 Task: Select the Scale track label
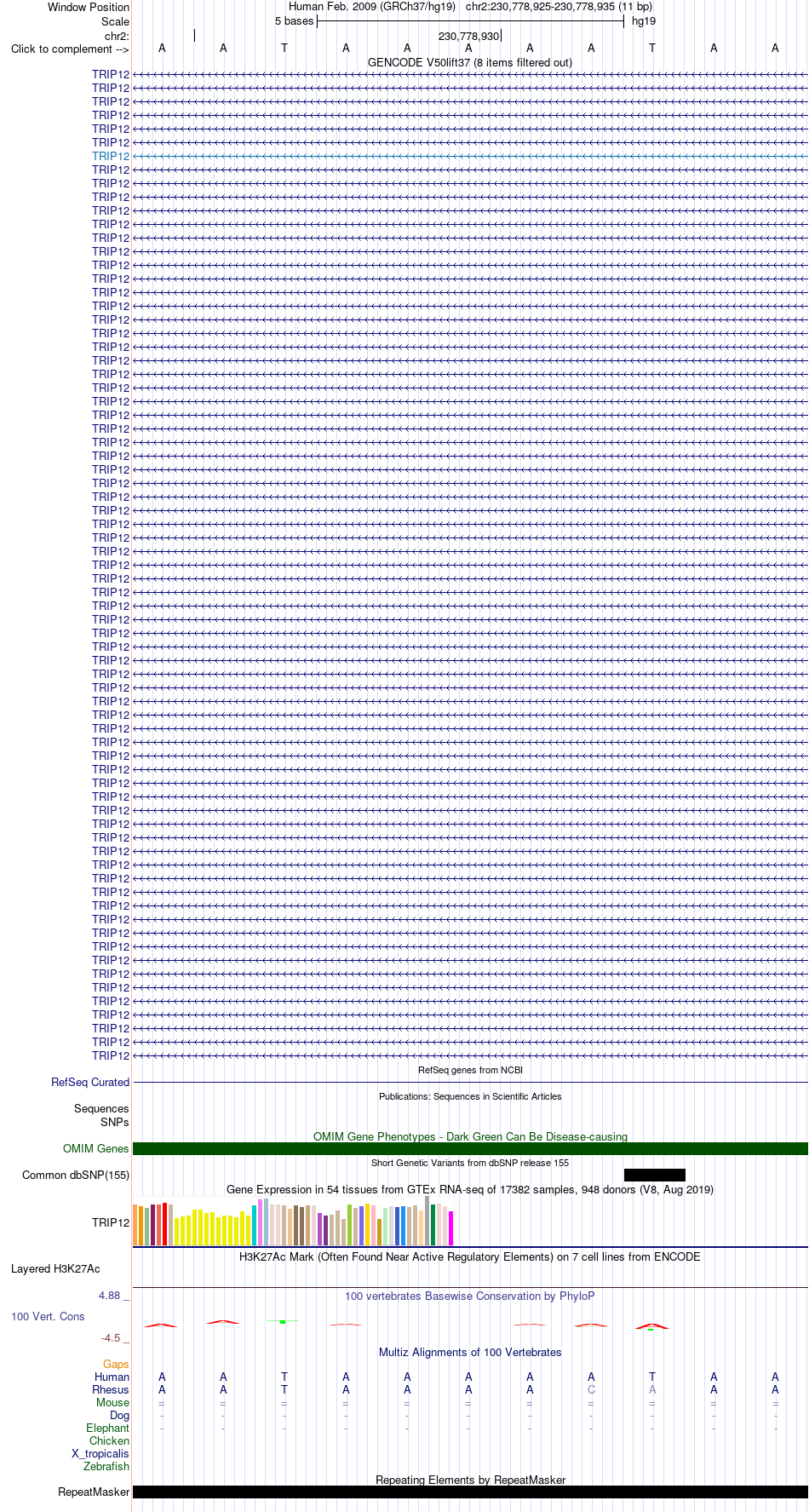point(115,21)
